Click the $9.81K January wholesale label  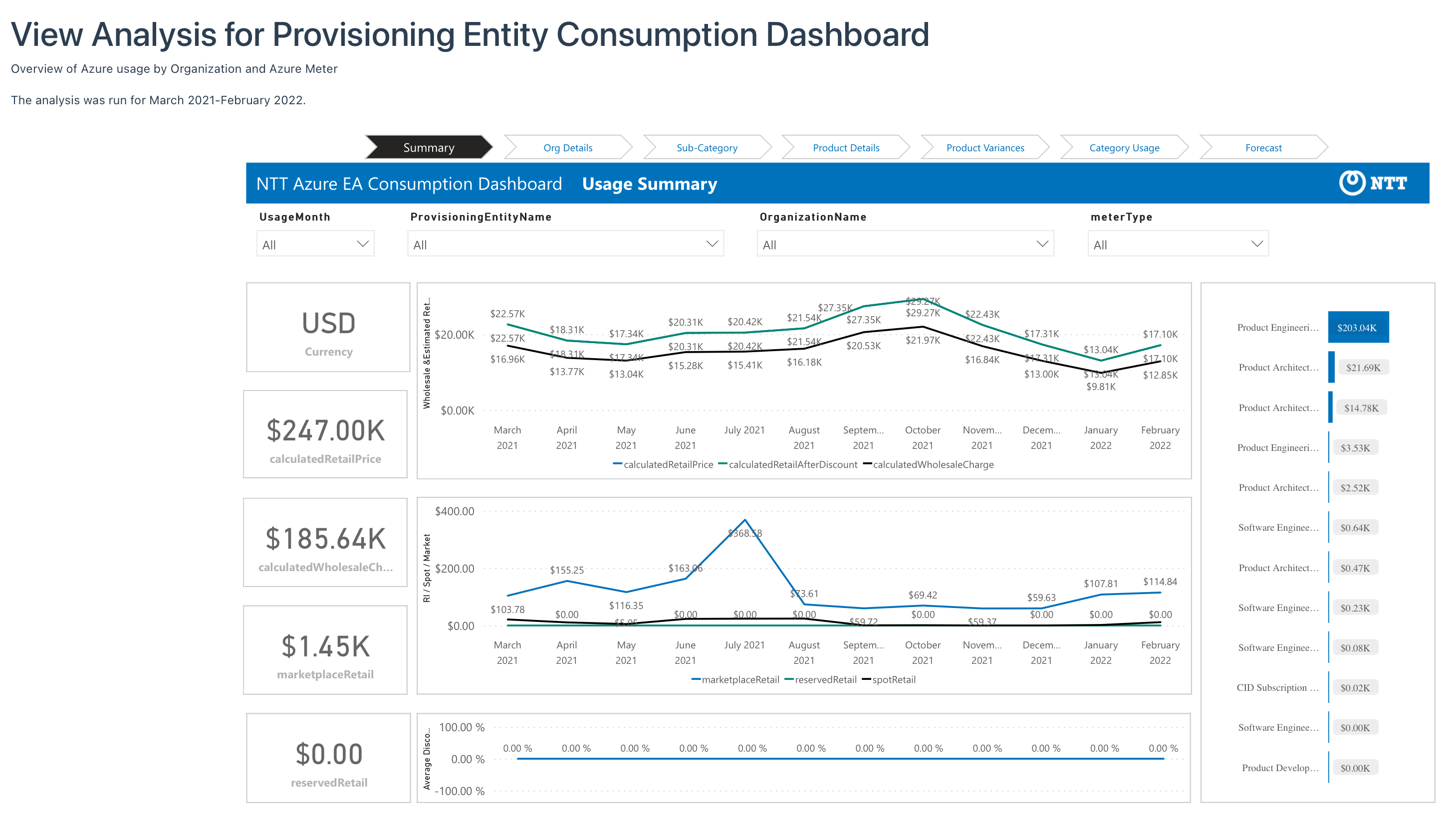[1100, 387]
